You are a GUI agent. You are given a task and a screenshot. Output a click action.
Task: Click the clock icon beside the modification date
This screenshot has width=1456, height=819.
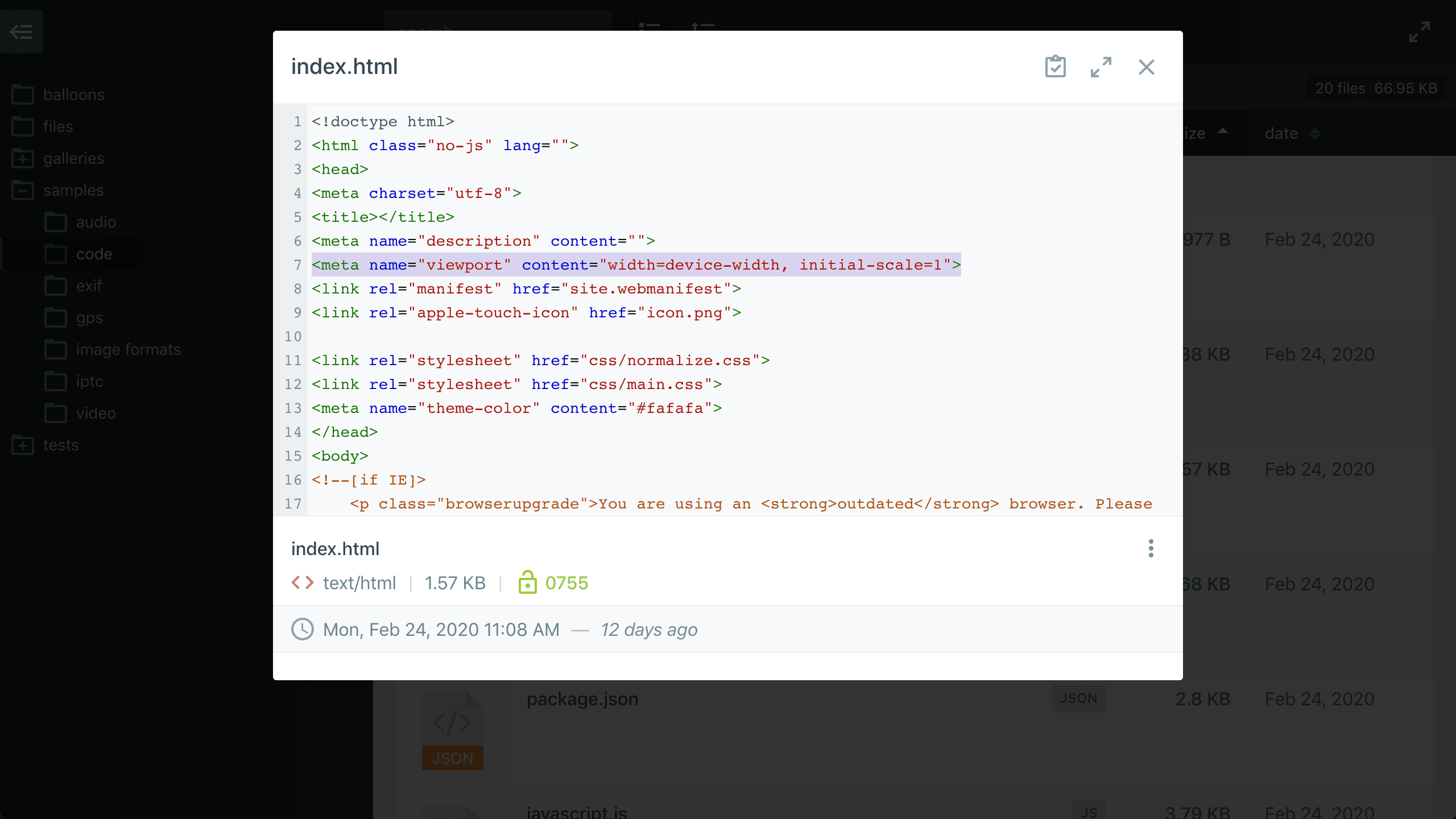303,630
